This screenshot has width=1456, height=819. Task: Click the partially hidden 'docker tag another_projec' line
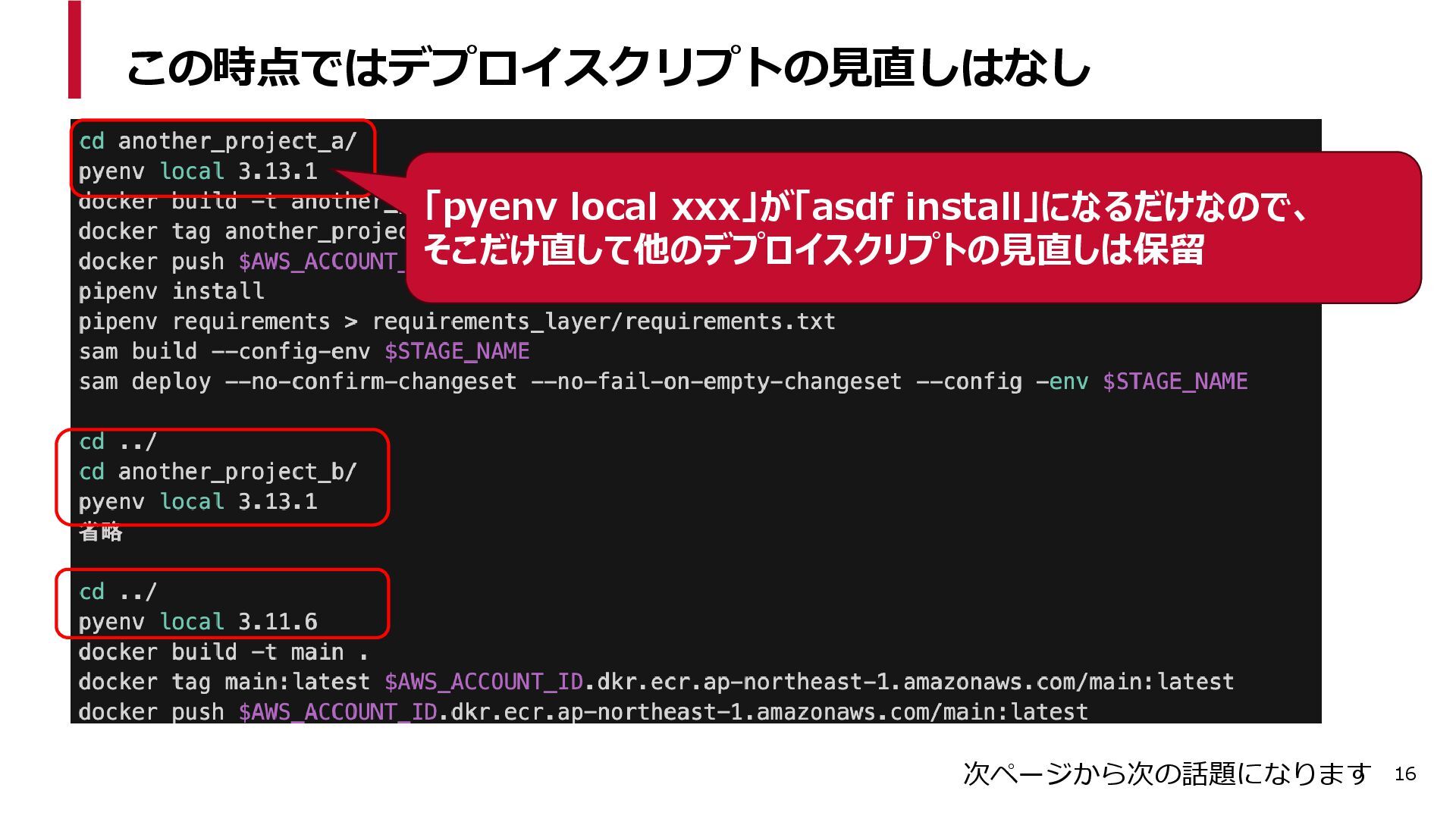coord(242,231)
